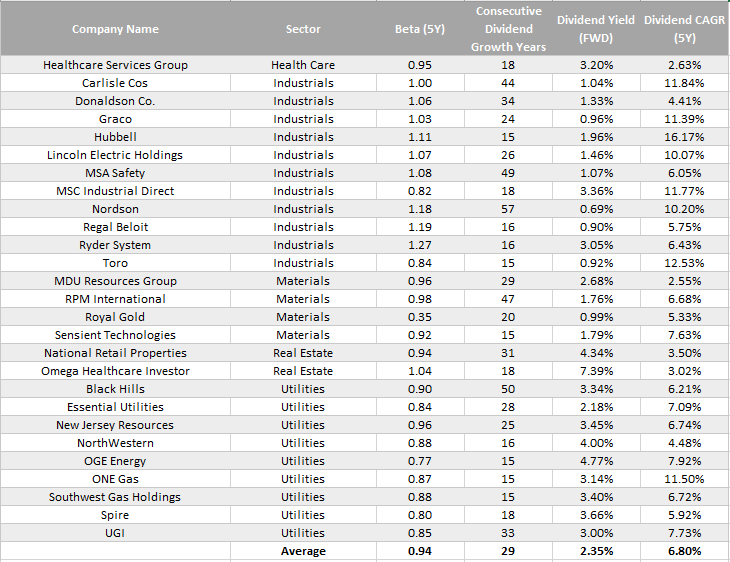Click the Southwest Gas Holdings cell

point(115,497)
